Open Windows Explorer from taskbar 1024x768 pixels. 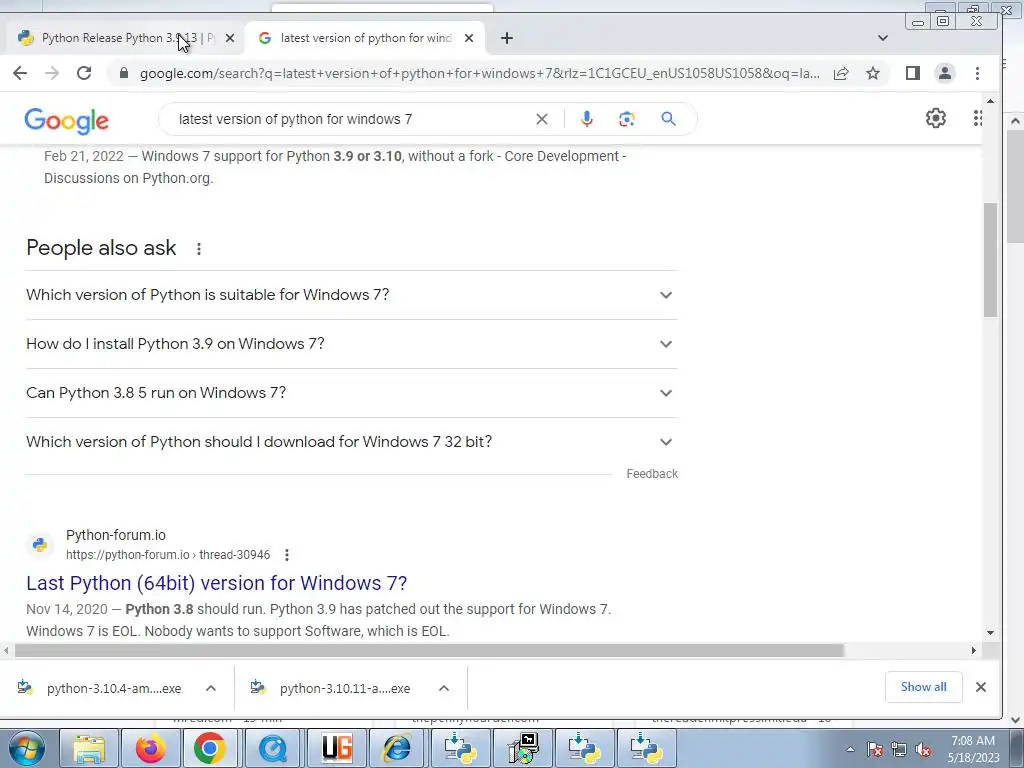point(89,748)
